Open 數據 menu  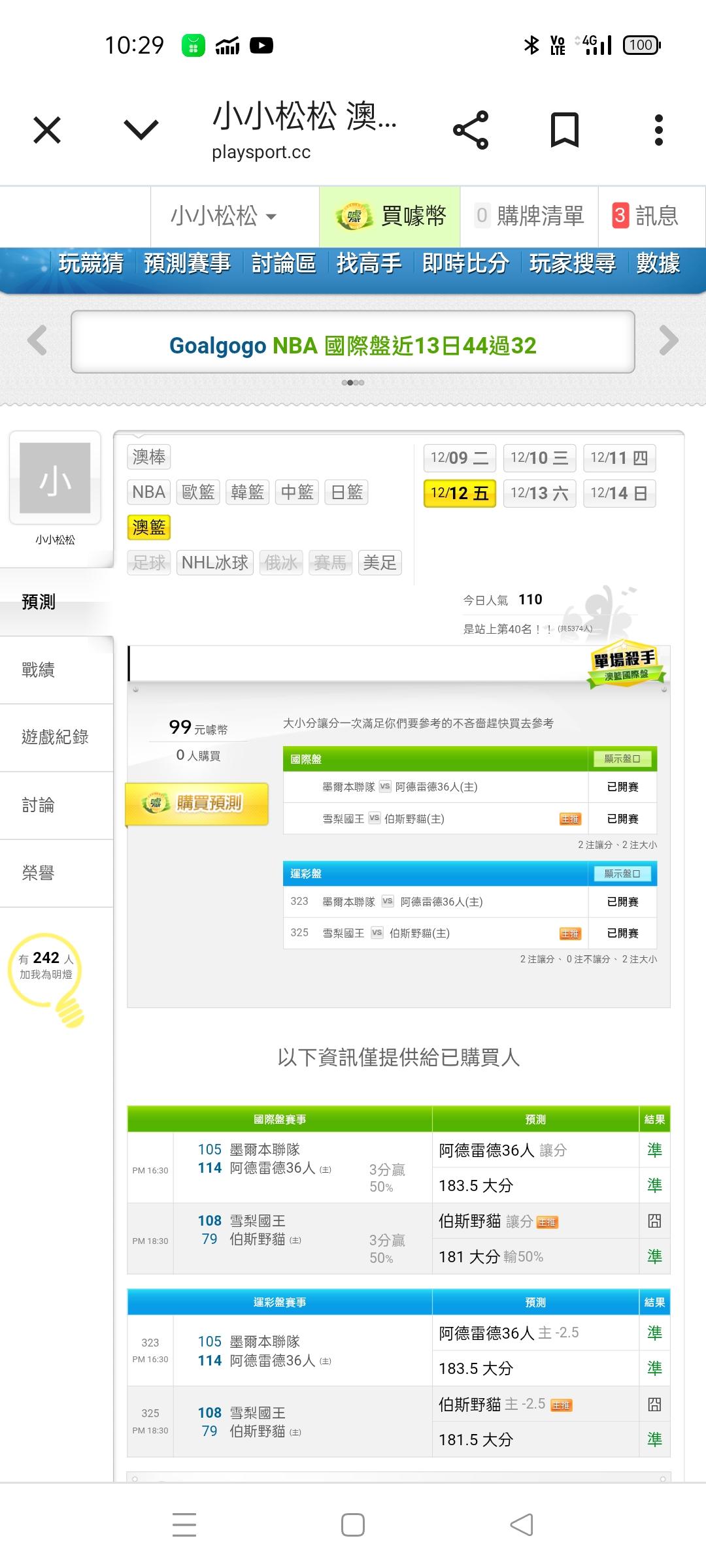click(658, 263)
